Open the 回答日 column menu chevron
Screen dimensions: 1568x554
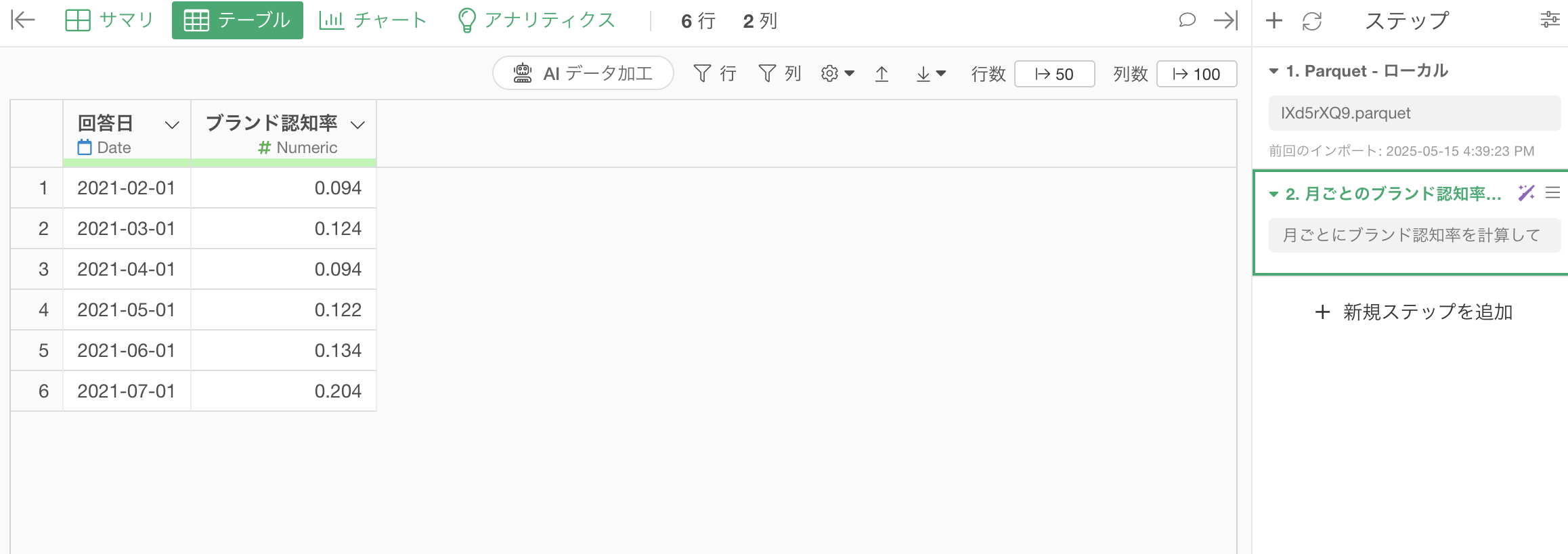coord(172,125)
